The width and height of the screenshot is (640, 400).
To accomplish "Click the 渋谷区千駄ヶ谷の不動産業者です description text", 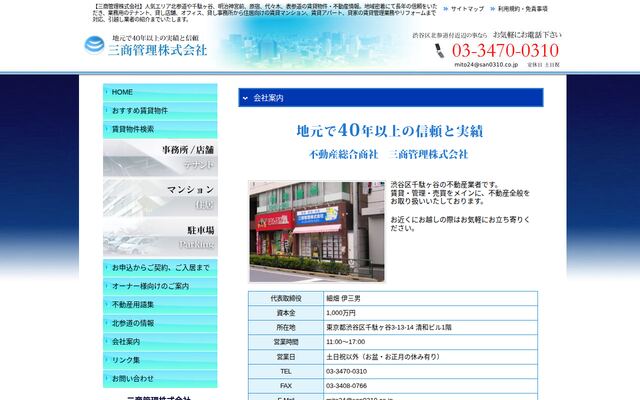I will [x=444, y=184].
